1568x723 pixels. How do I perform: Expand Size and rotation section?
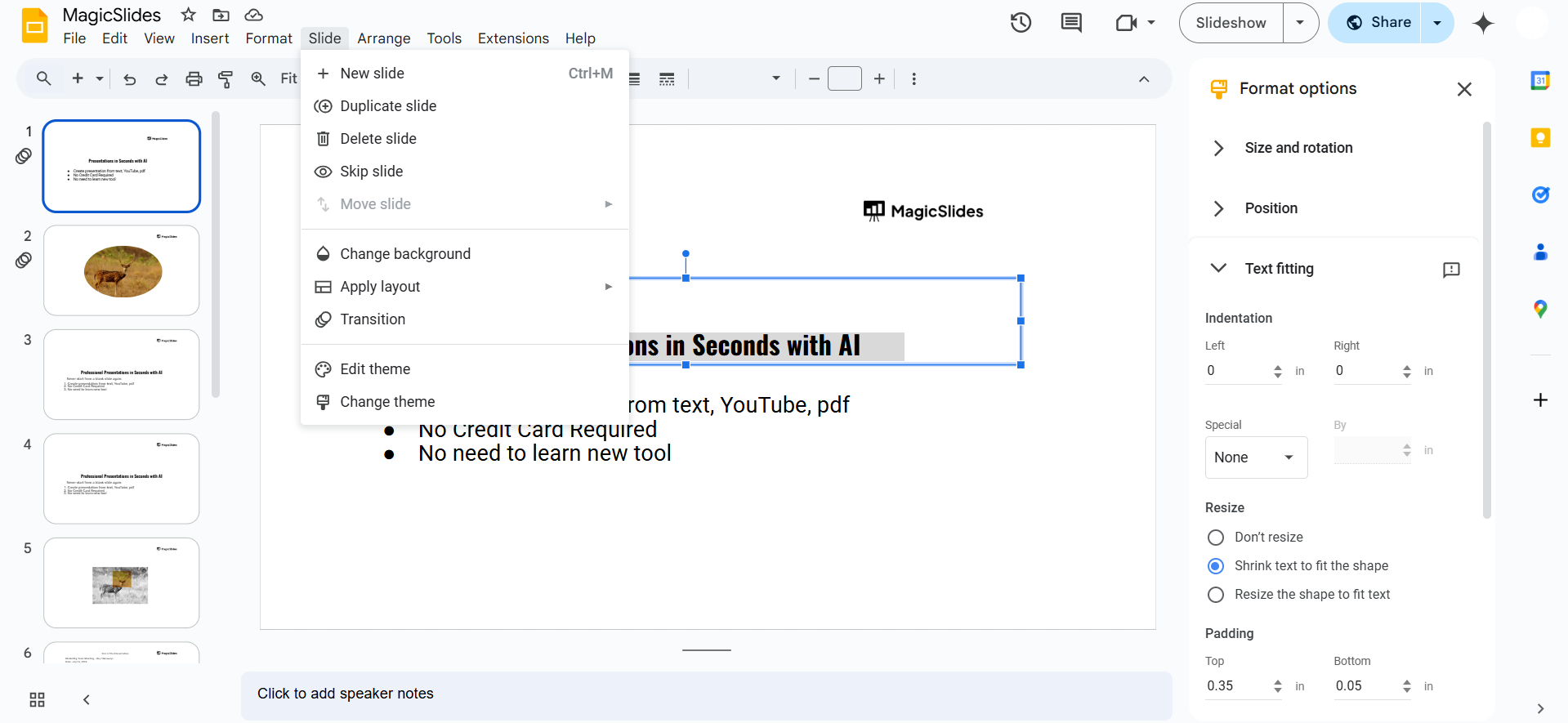point(1218,148)
